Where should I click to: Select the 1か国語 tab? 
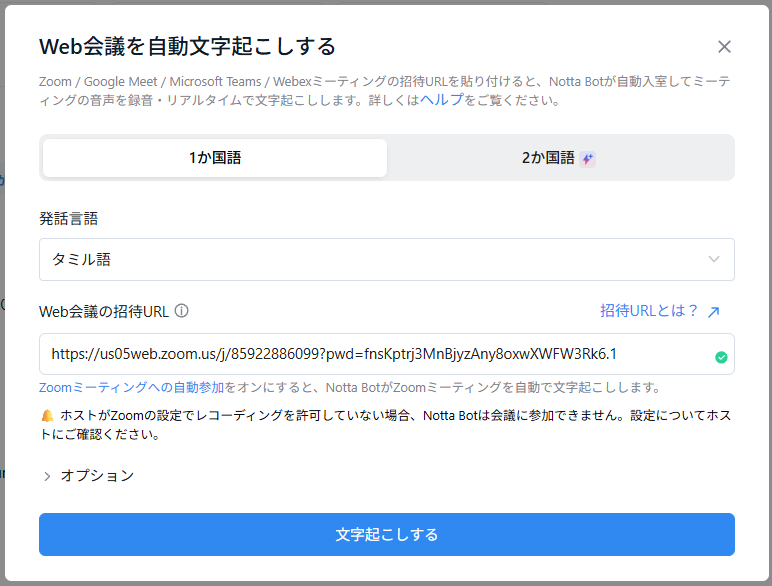(214, 158)
